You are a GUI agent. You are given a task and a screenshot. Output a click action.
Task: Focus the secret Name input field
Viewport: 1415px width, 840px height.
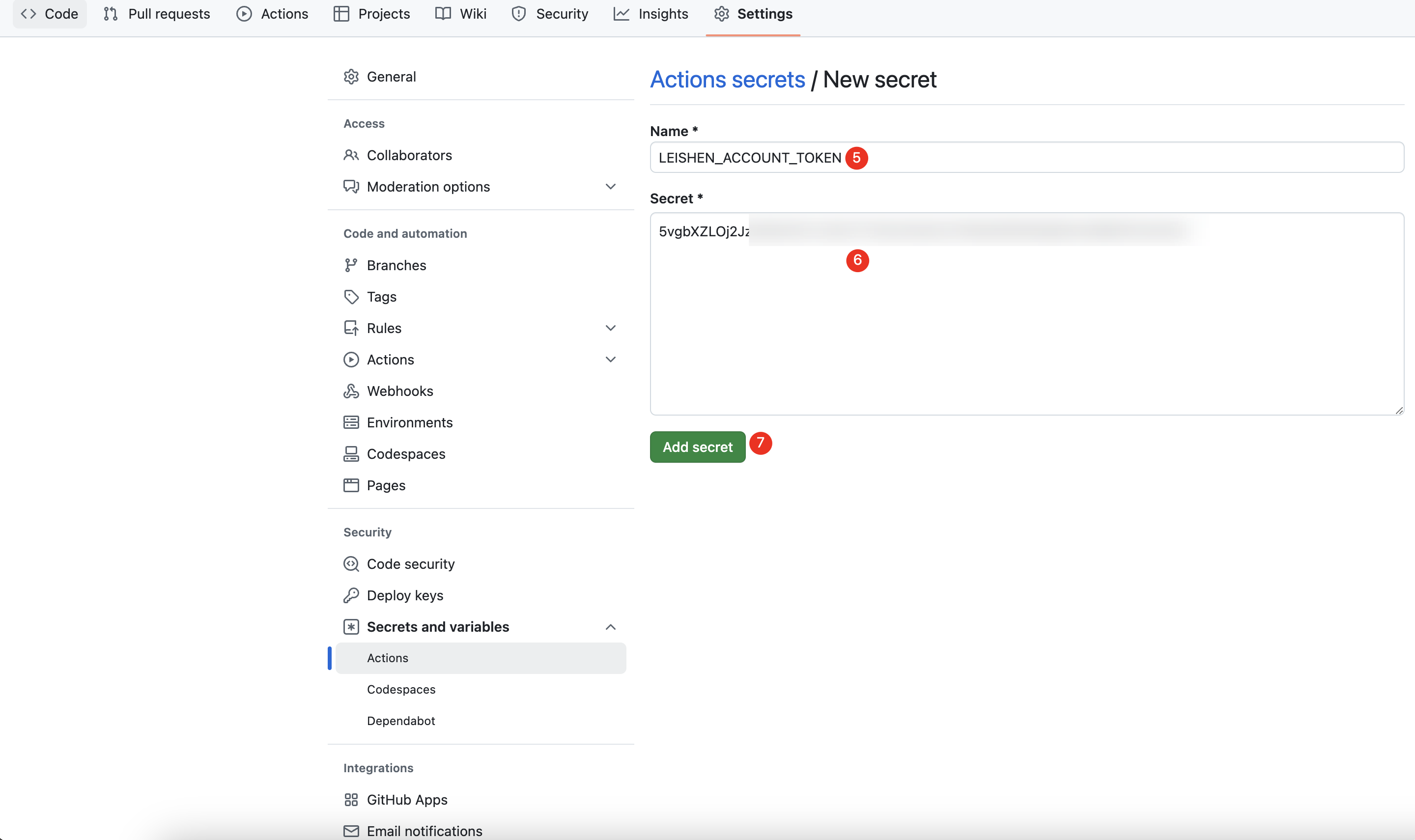(x=1027, y=157)
